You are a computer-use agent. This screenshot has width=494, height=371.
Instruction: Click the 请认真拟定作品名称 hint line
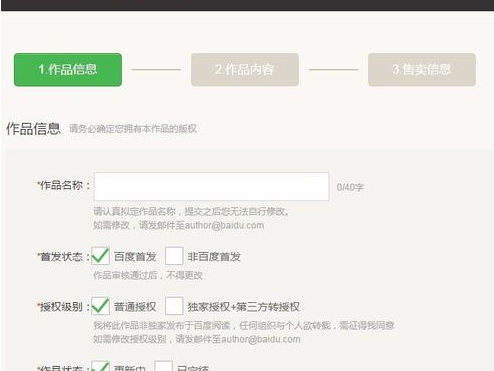click(x=191, y=211)
